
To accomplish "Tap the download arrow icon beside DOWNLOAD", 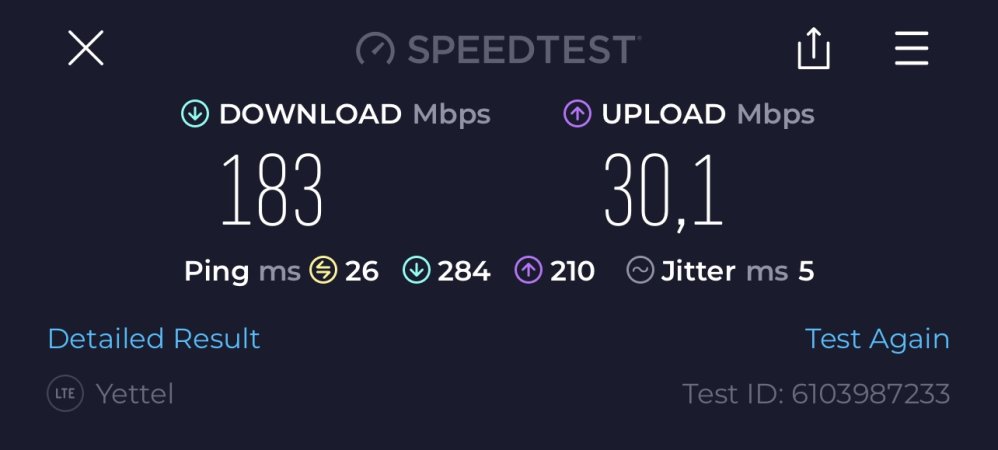I will pyautogui.click(x=195, y=114).
